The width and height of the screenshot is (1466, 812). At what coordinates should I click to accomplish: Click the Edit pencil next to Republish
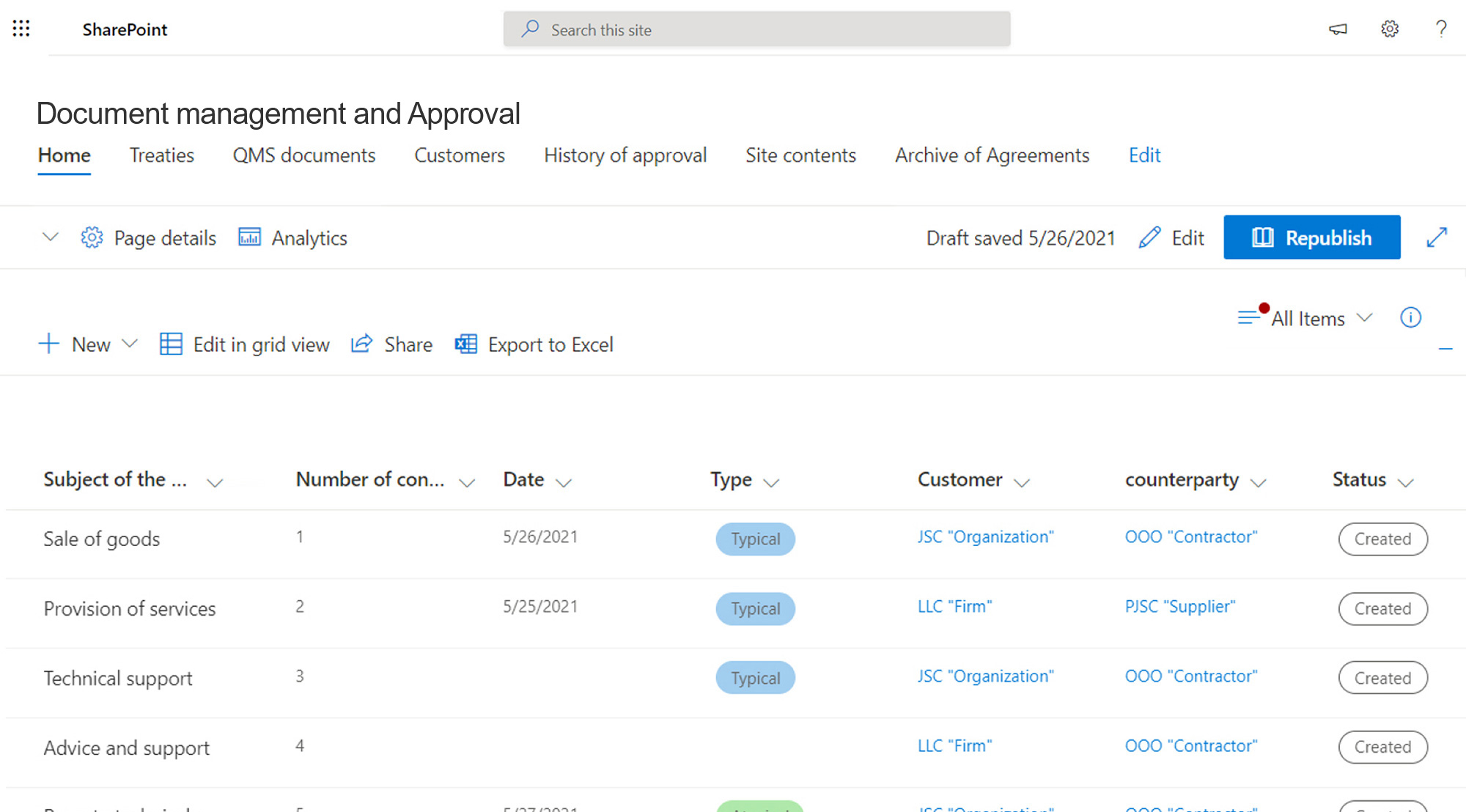pyautogui.click(x=1171, y=237)
